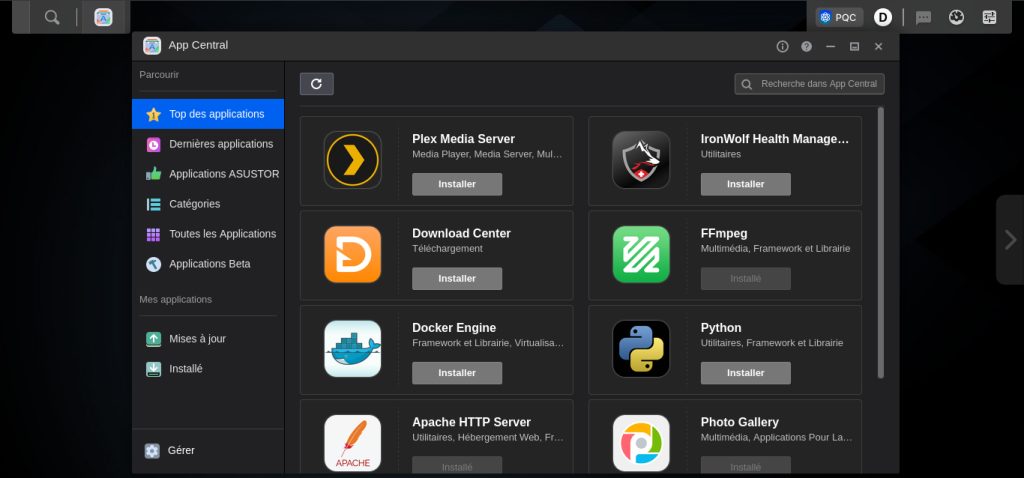The height and width of the screenshot is (478, 1024).
Task: Open the Photo Gallery app icon
Action: (641, 443)
